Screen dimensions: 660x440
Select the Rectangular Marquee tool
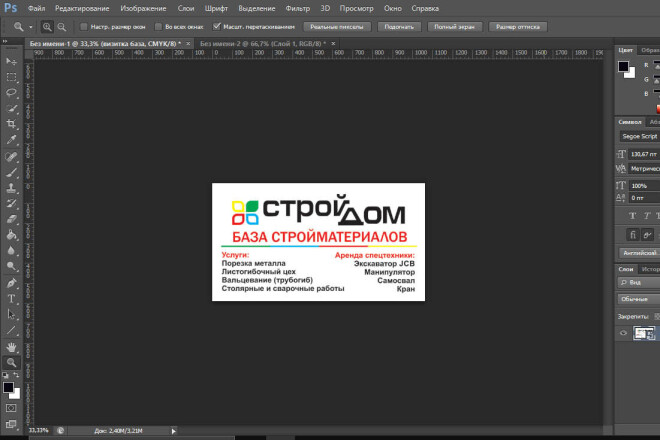tap(11, 77)
